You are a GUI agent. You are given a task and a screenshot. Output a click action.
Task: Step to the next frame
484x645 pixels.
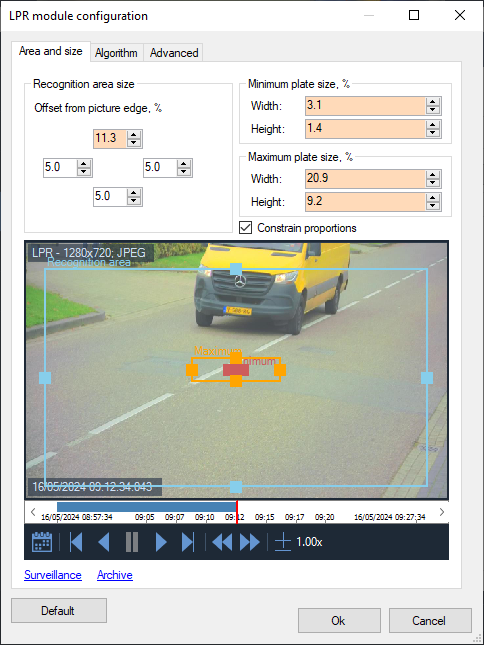click(x=188, y=542)
